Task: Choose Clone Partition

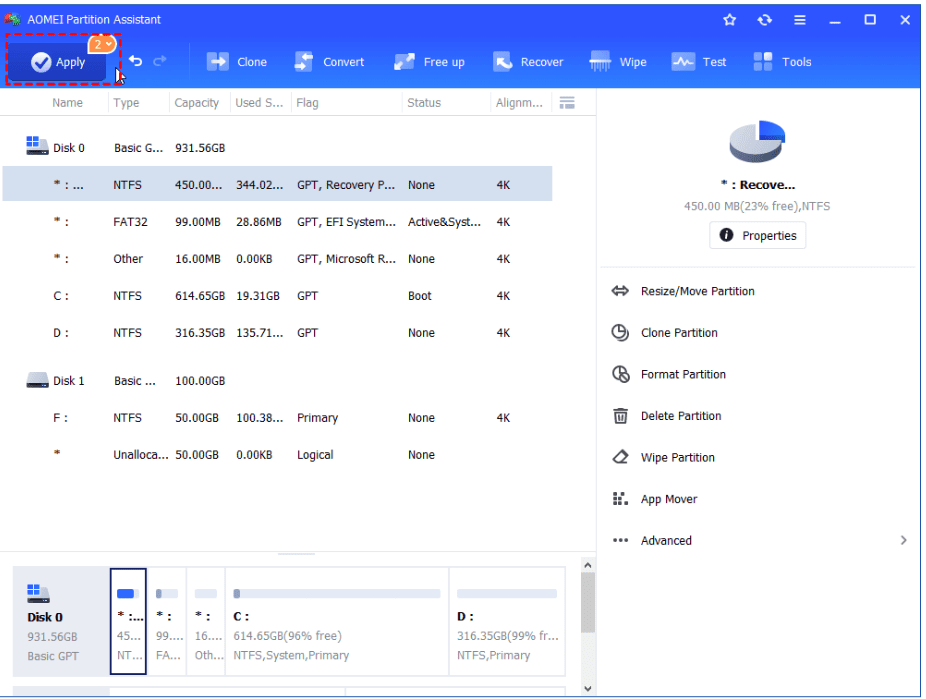Action: pos(679,333)
